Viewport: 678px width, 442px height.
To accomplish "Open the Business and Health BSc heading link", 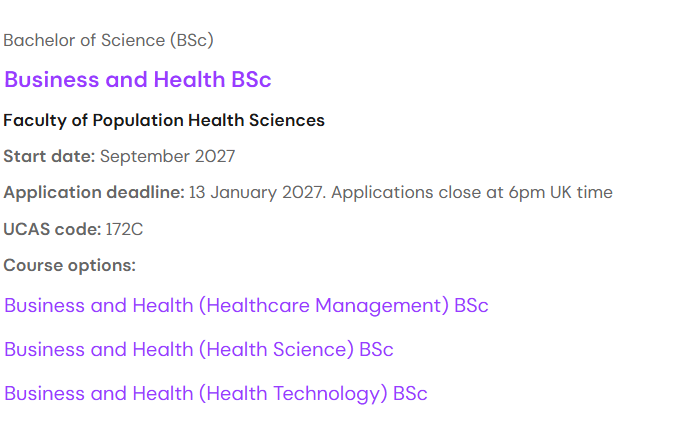I will [137, 80].
